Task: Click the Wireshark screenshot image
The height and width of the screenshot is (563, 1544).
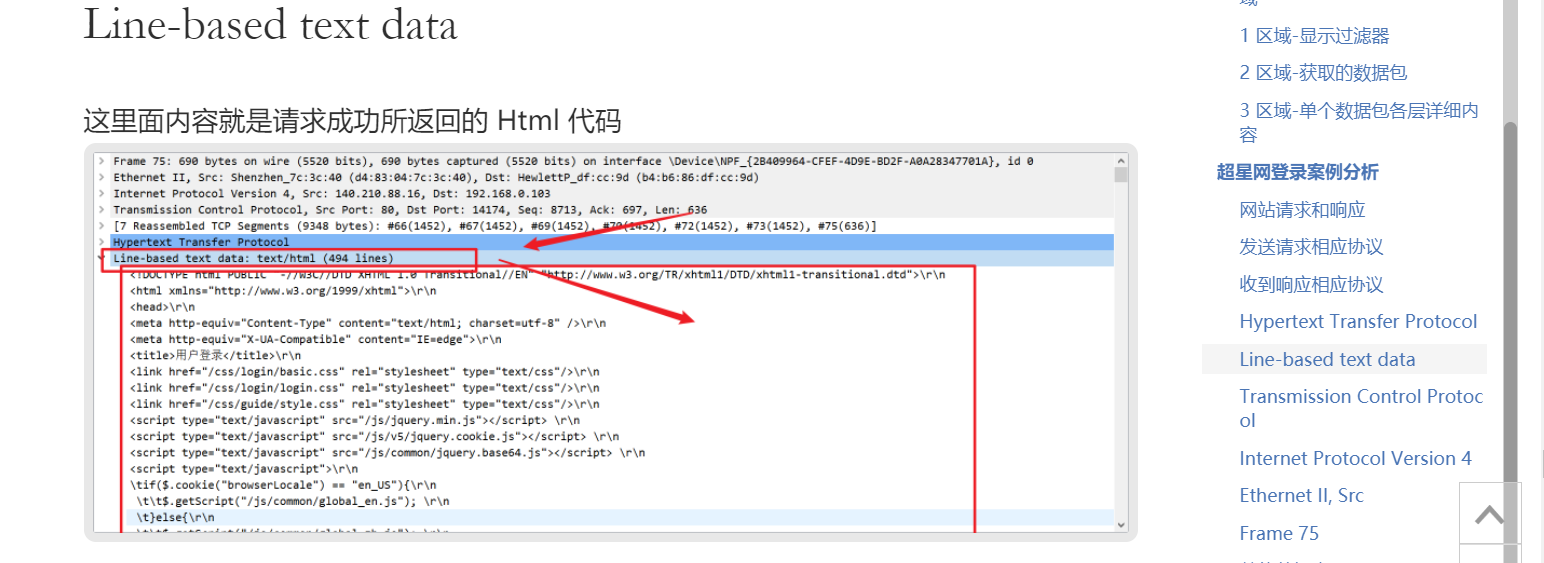Action: point(610,342)
